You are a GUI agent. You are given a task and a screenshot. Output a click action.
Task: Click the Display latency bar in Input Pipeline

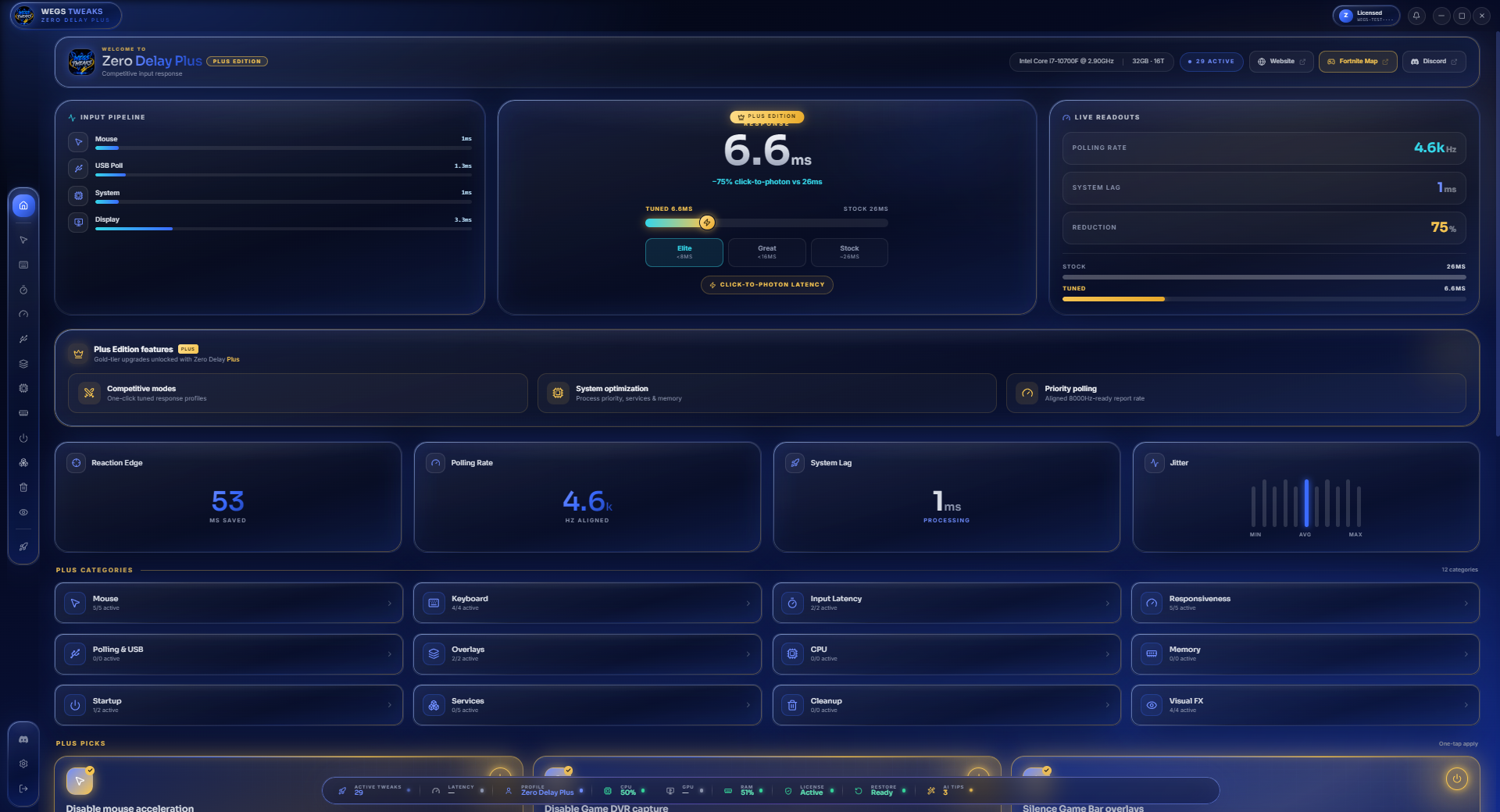coord(284,229)
